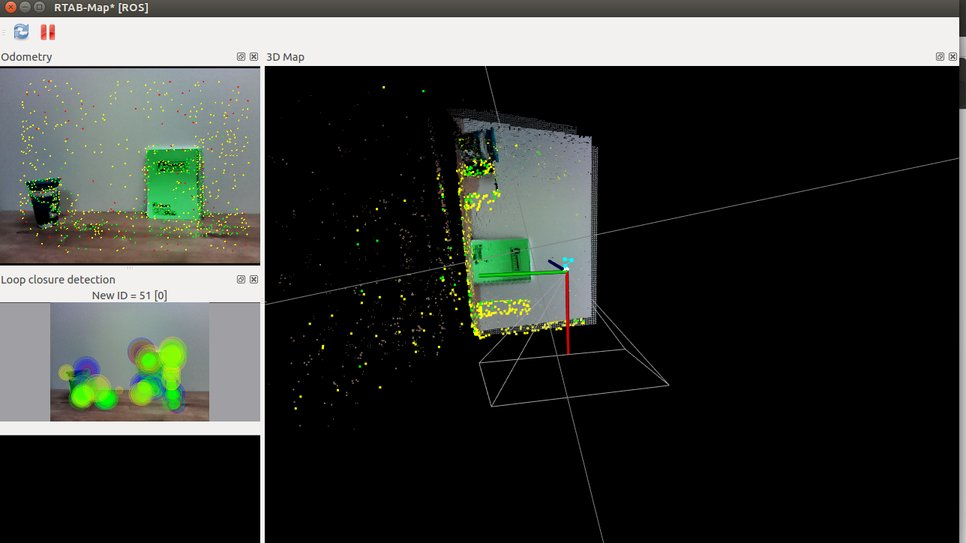966x543 pixels.
Task: Click splitter handle above Loop closure detection
Action: (x=130, y=268)
